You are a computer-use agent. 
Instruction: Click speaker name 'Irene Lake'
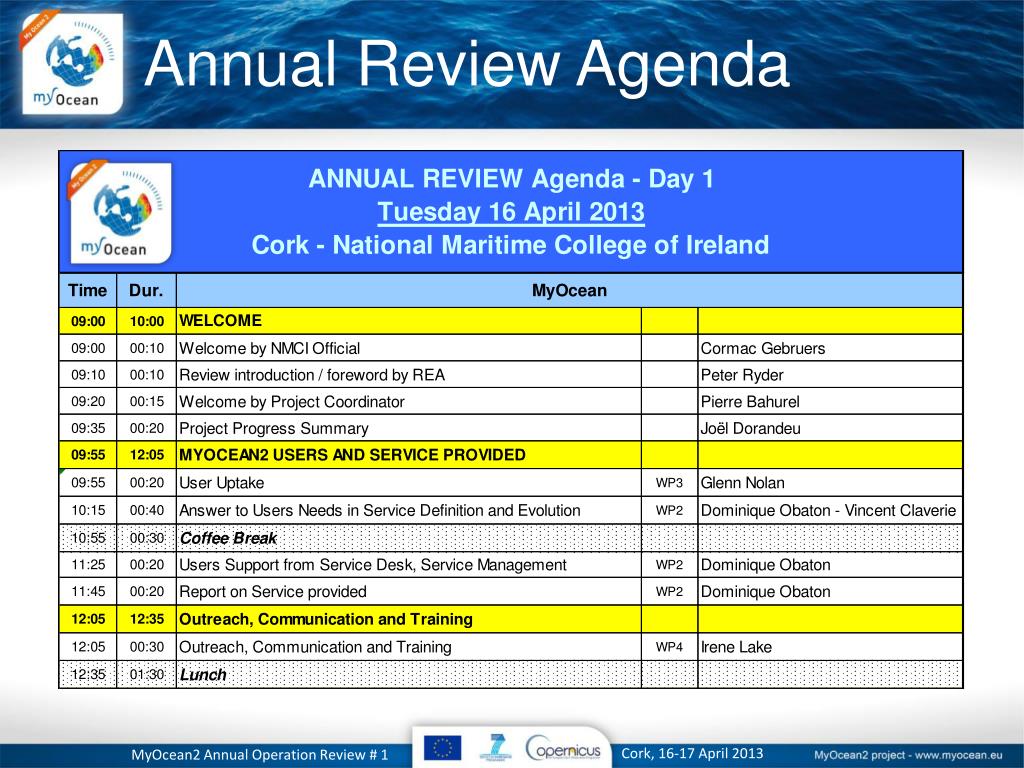736,647
